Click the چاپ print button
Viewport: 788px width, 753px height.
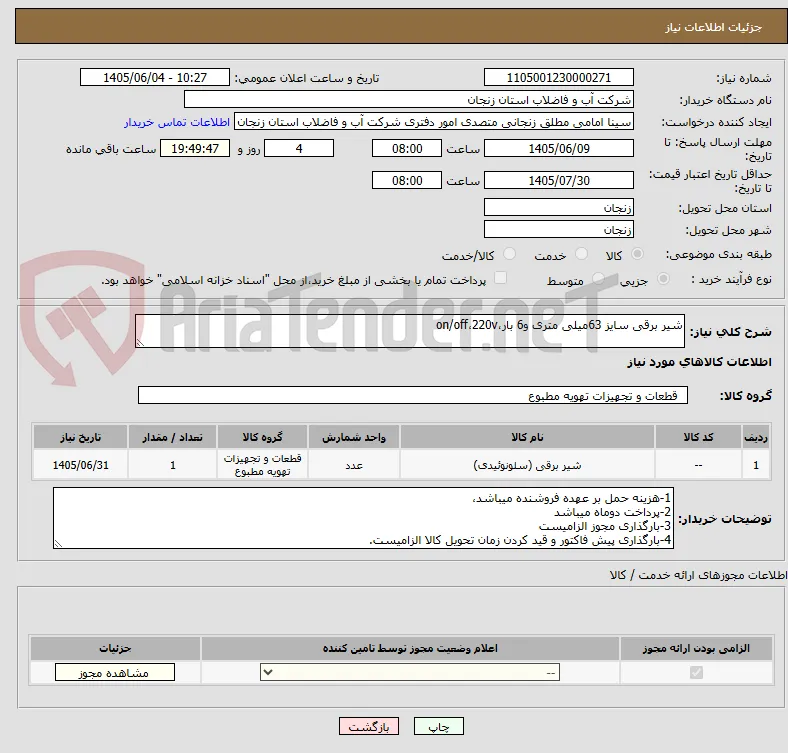(x=439, y=726)
